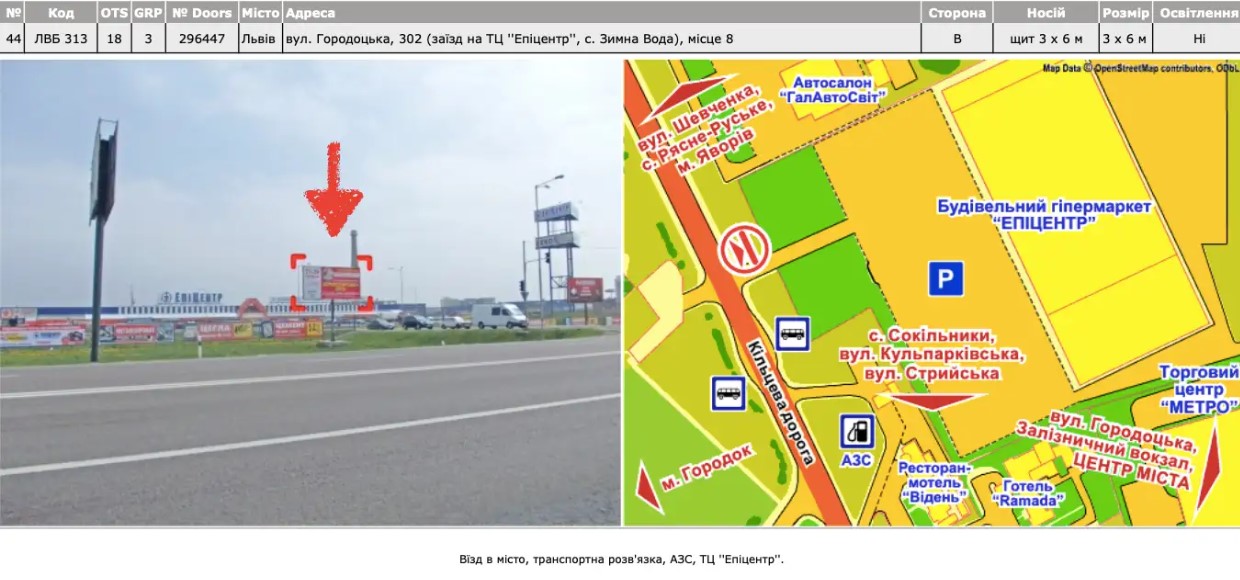
Task: Select the OTS value 18
Action: [114, 39]
